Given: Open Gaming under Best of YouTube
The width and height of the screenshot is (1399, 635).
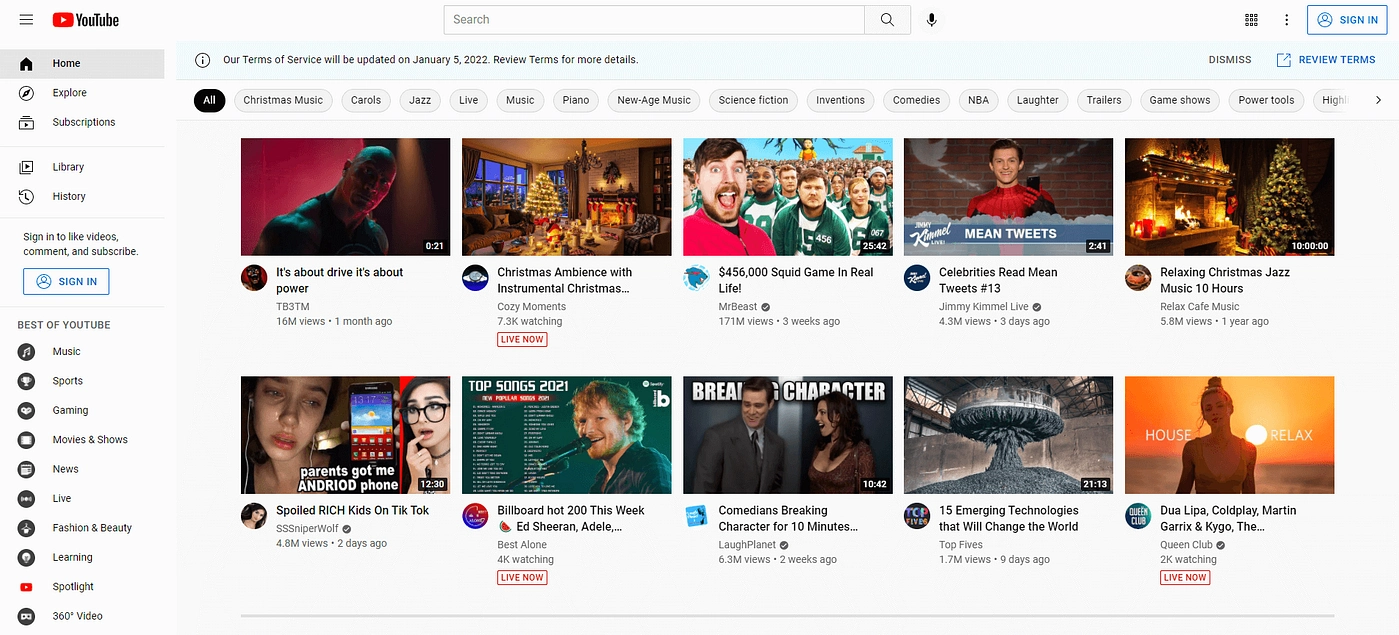Looking at the screenshot, I should click(x=82, y=410).
